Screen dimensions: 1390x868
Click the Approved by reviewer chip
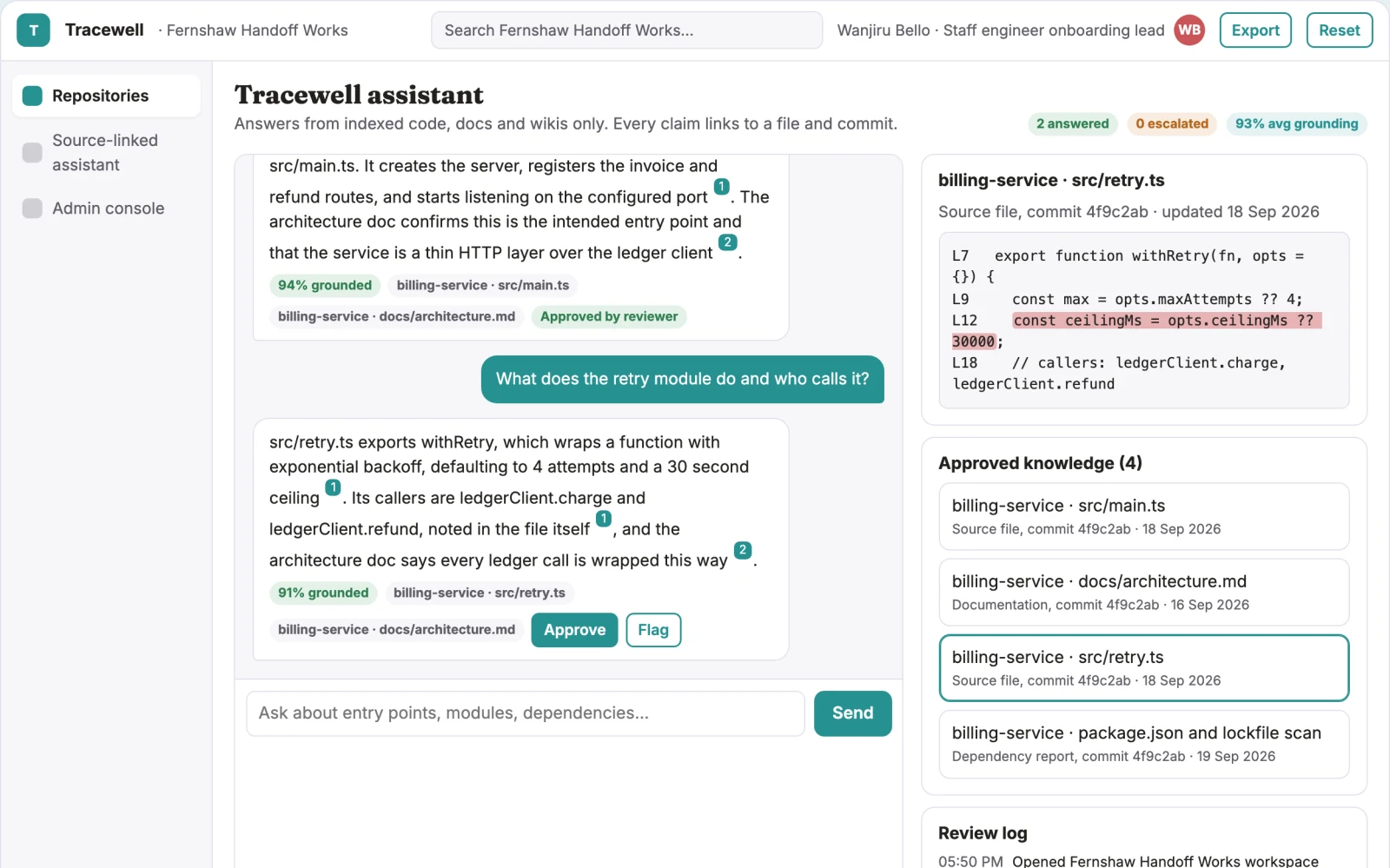pos(609,316)
